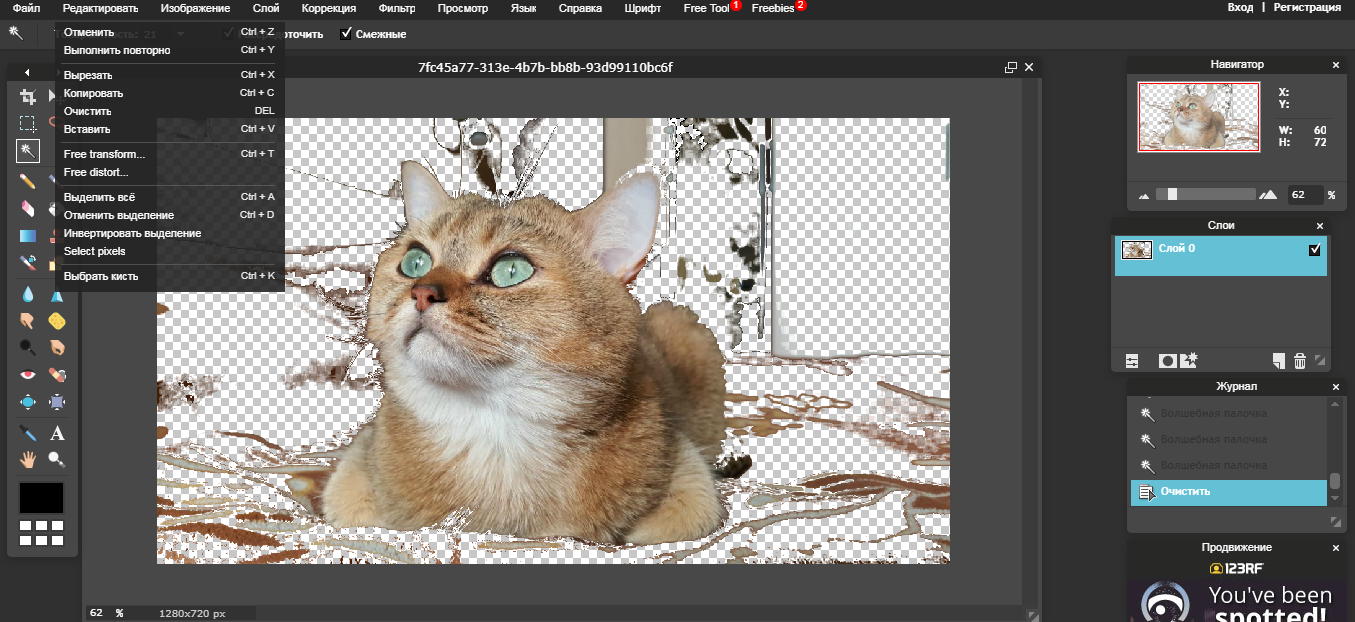Select the Magic Wand tool in toolbox
The height and width of the screenshot is (622, 1355).
tap(28, 151)
